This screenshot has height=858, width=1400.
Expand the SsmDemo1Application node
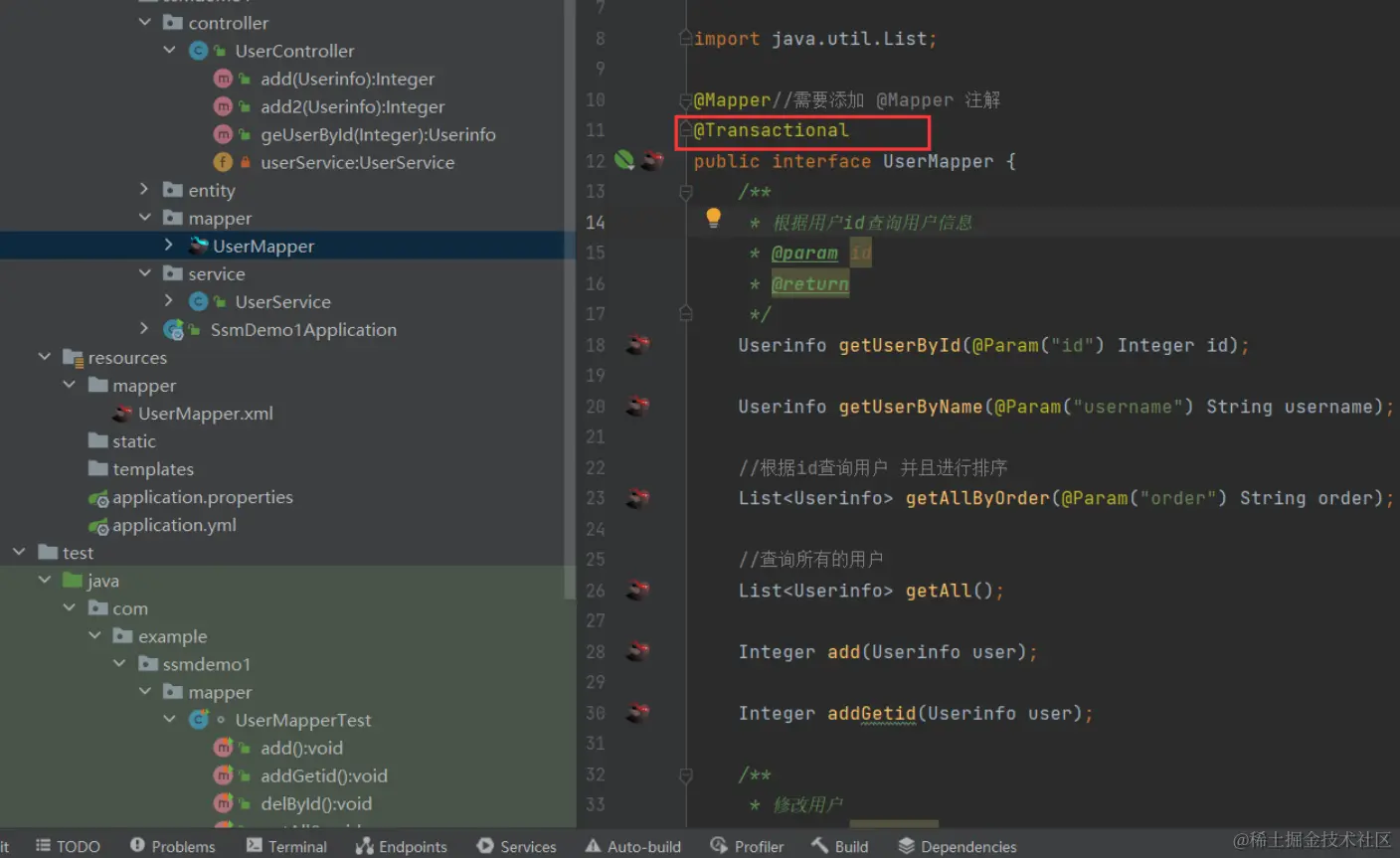pos(145,328)
